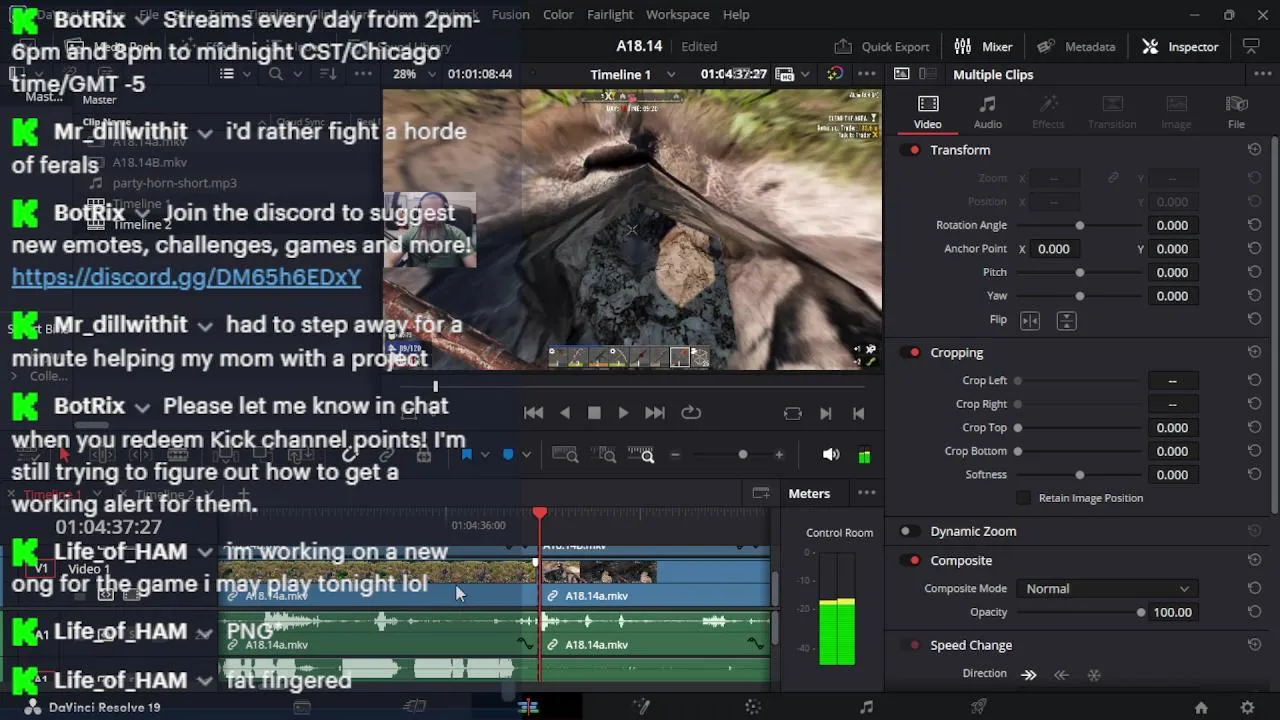Select the Detail Zoom icon
1280x720 pixels.
(603, 455)
